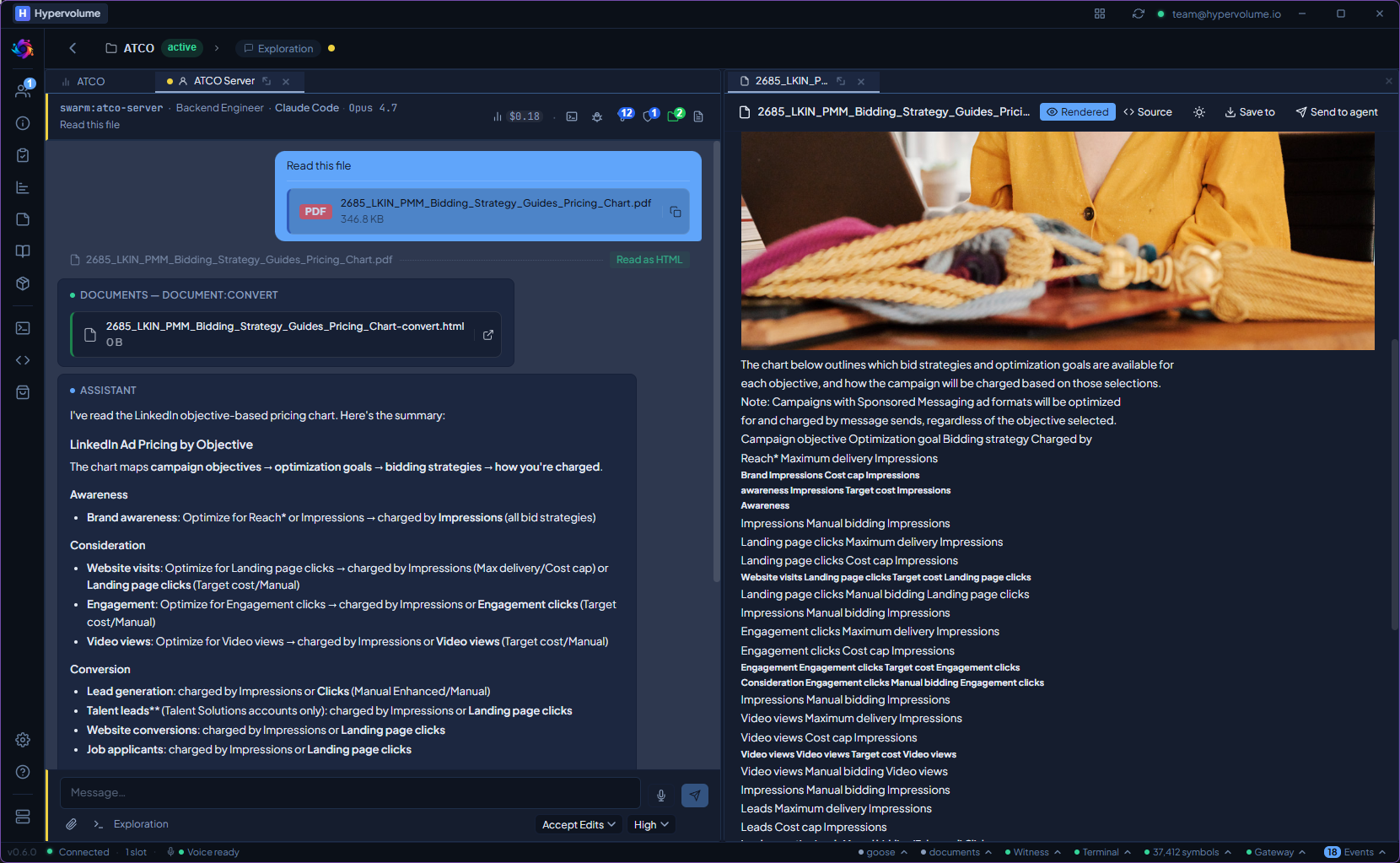Open the help question mark icon
Screen dimensions: 1400x863
pos(23,772)
